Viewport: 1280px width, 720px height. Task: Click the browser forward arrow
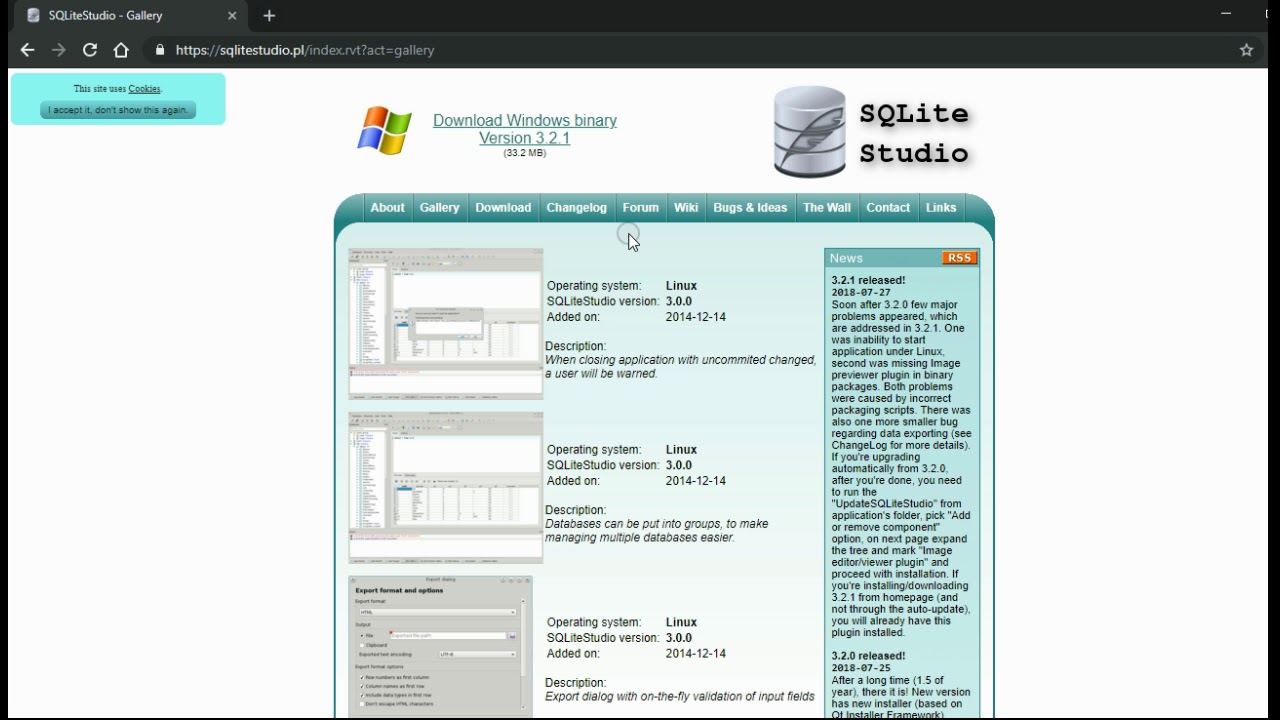coord(59,50)
